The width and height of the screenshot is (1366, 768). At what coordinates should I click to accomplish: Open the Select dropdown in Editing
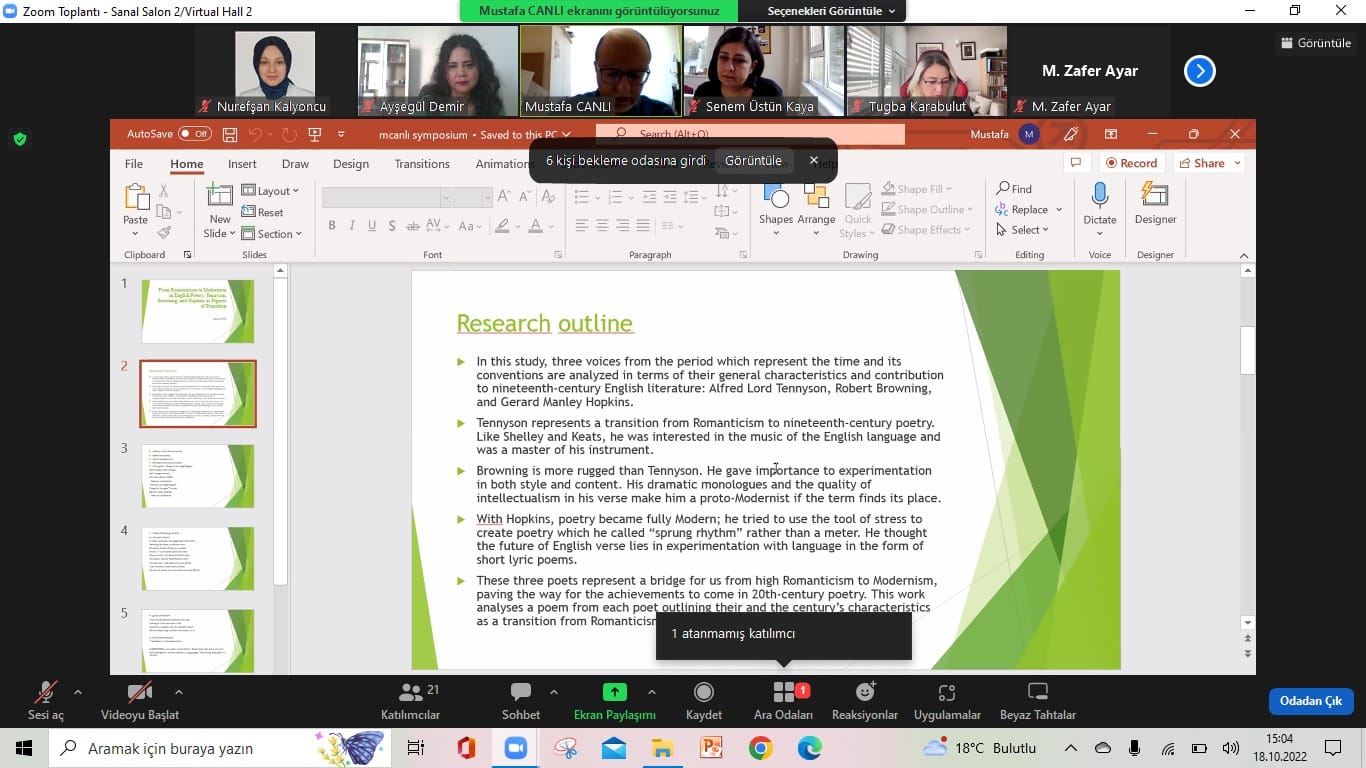[x=1022, y=230]
